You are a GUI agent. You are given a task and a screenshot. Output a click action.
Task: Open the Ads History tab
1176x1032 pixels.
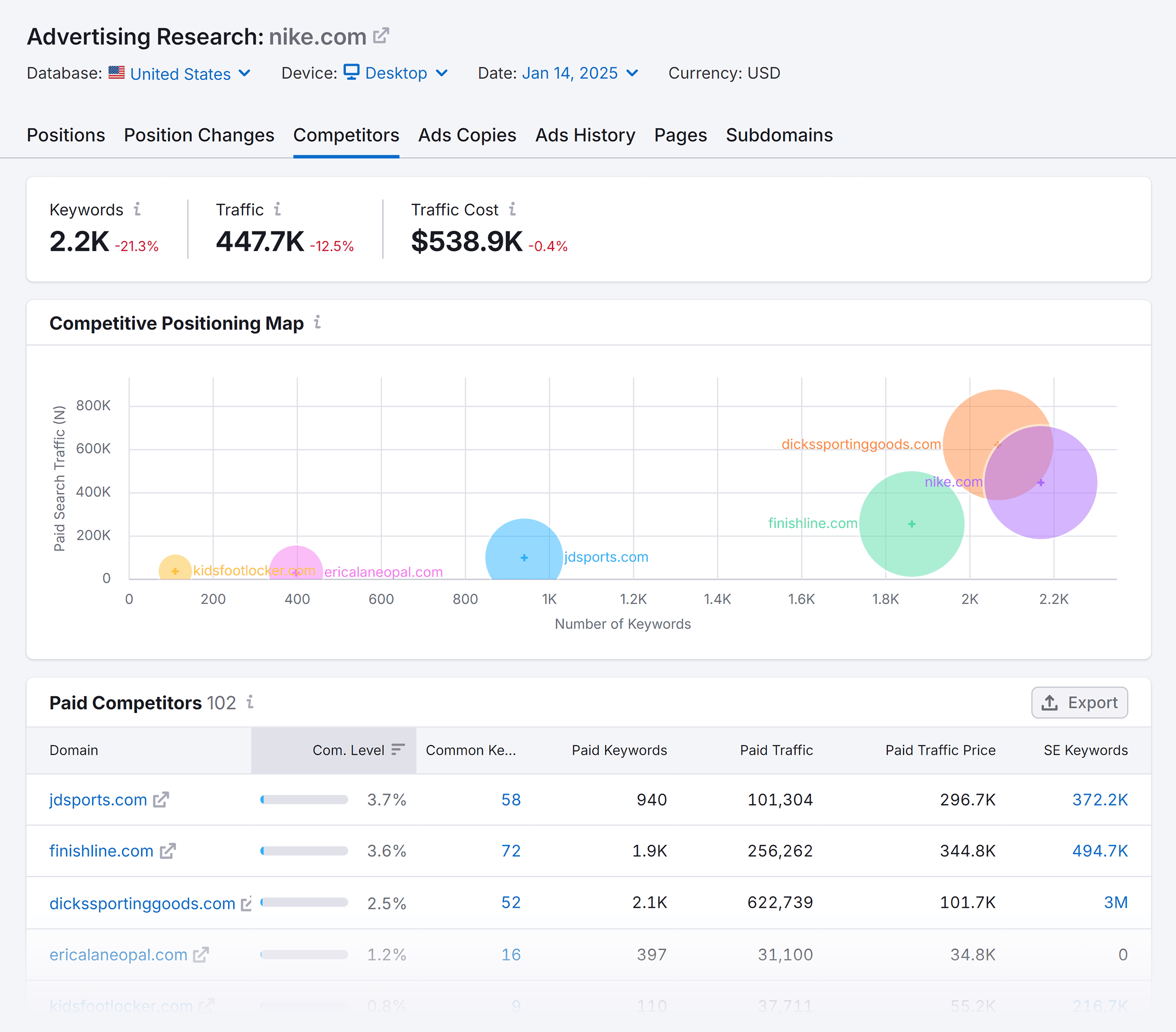tap(585, 135)
